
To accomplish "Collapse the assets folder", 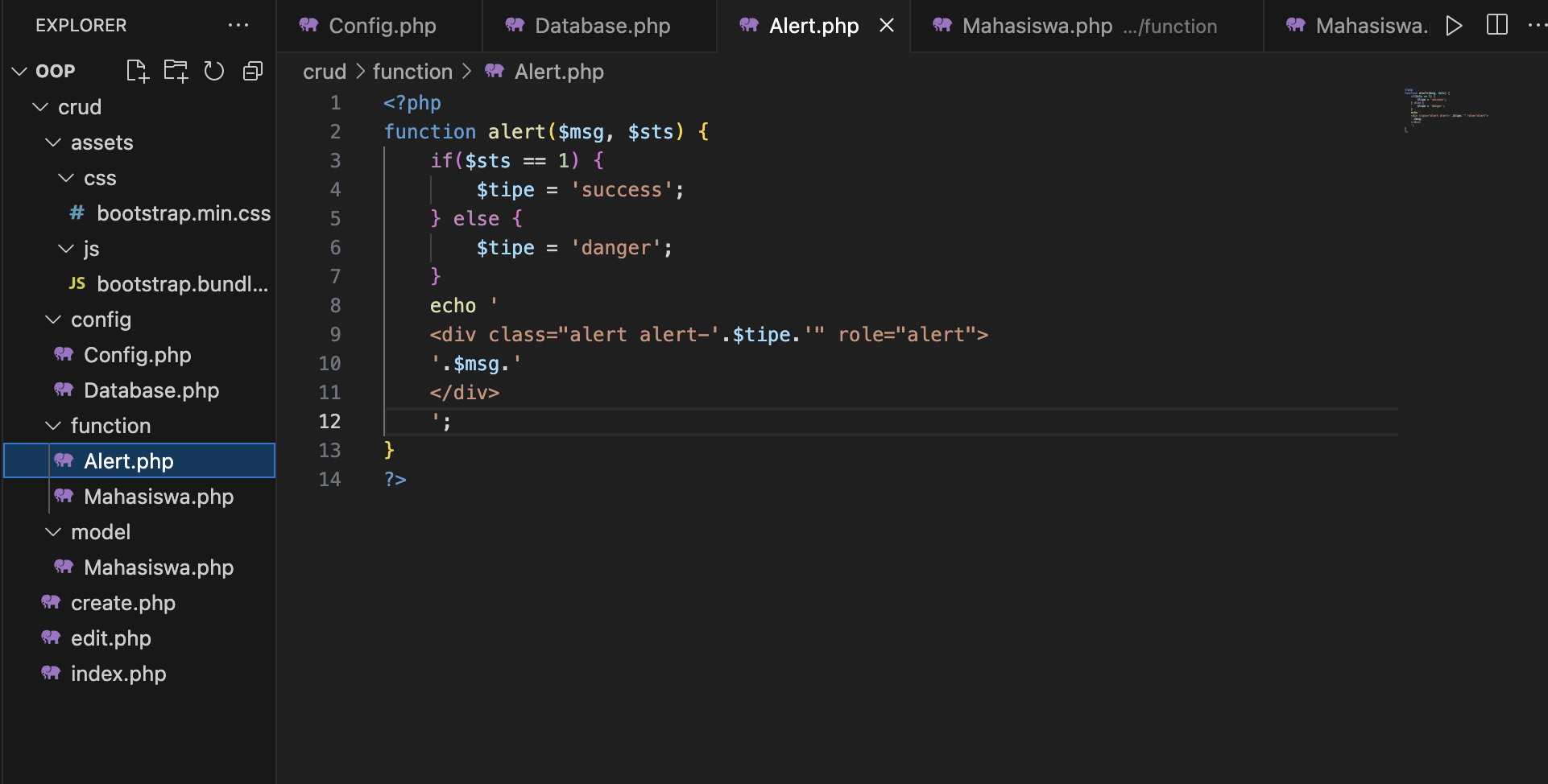I will [x=53, y=142].
